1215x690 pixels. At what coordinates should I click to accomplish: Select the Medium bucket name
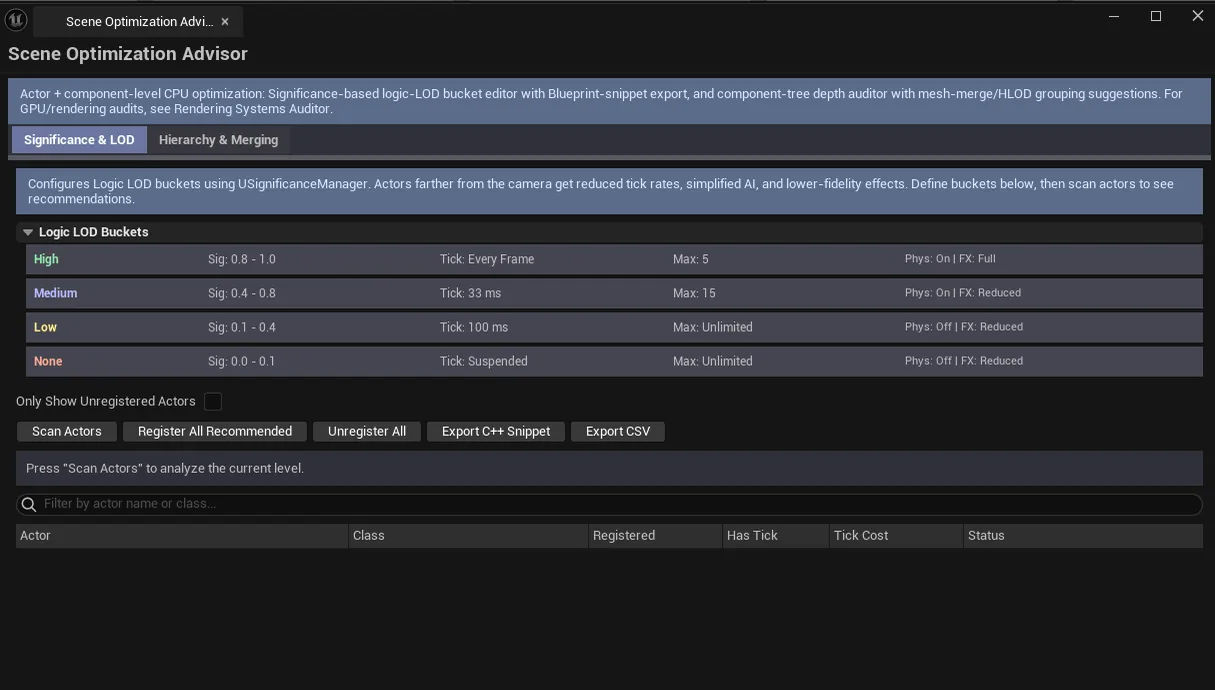point(55,293)
